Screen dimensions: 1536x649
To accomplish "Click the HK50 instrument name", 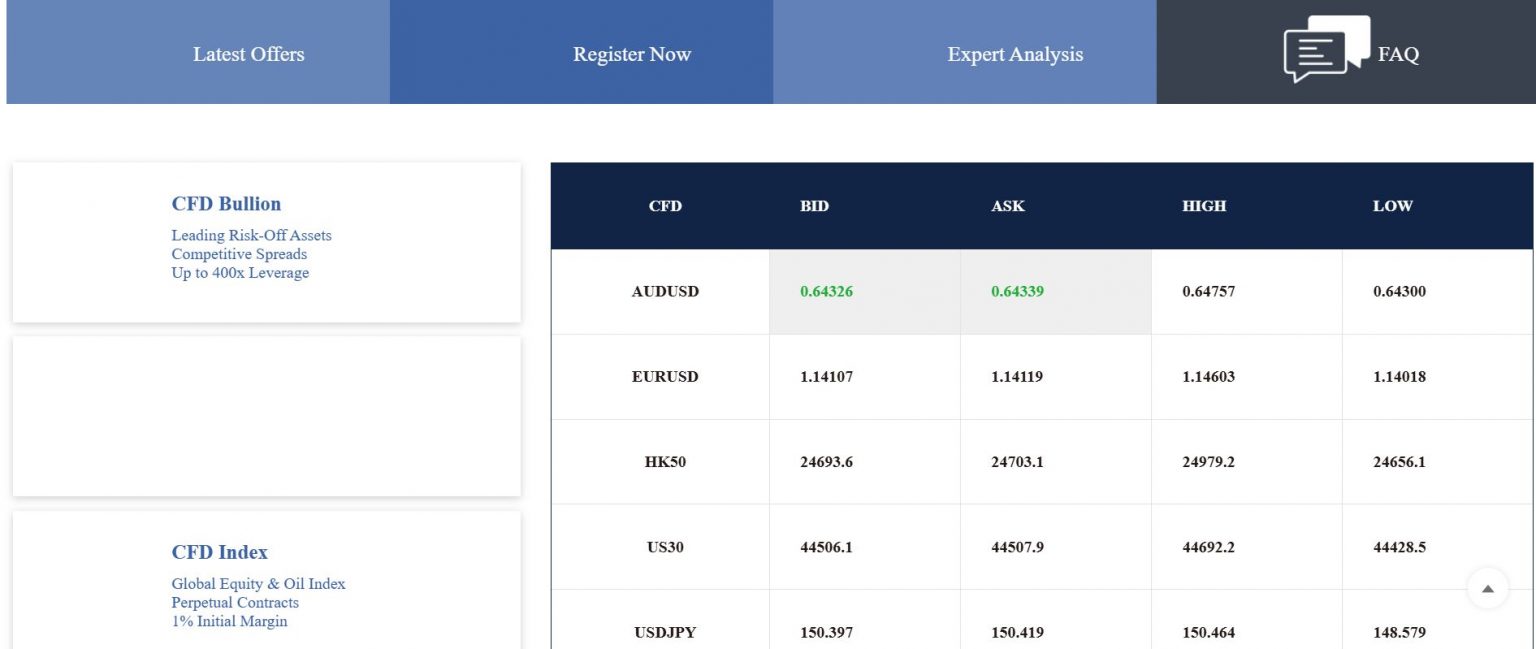I will coord(665,462).
